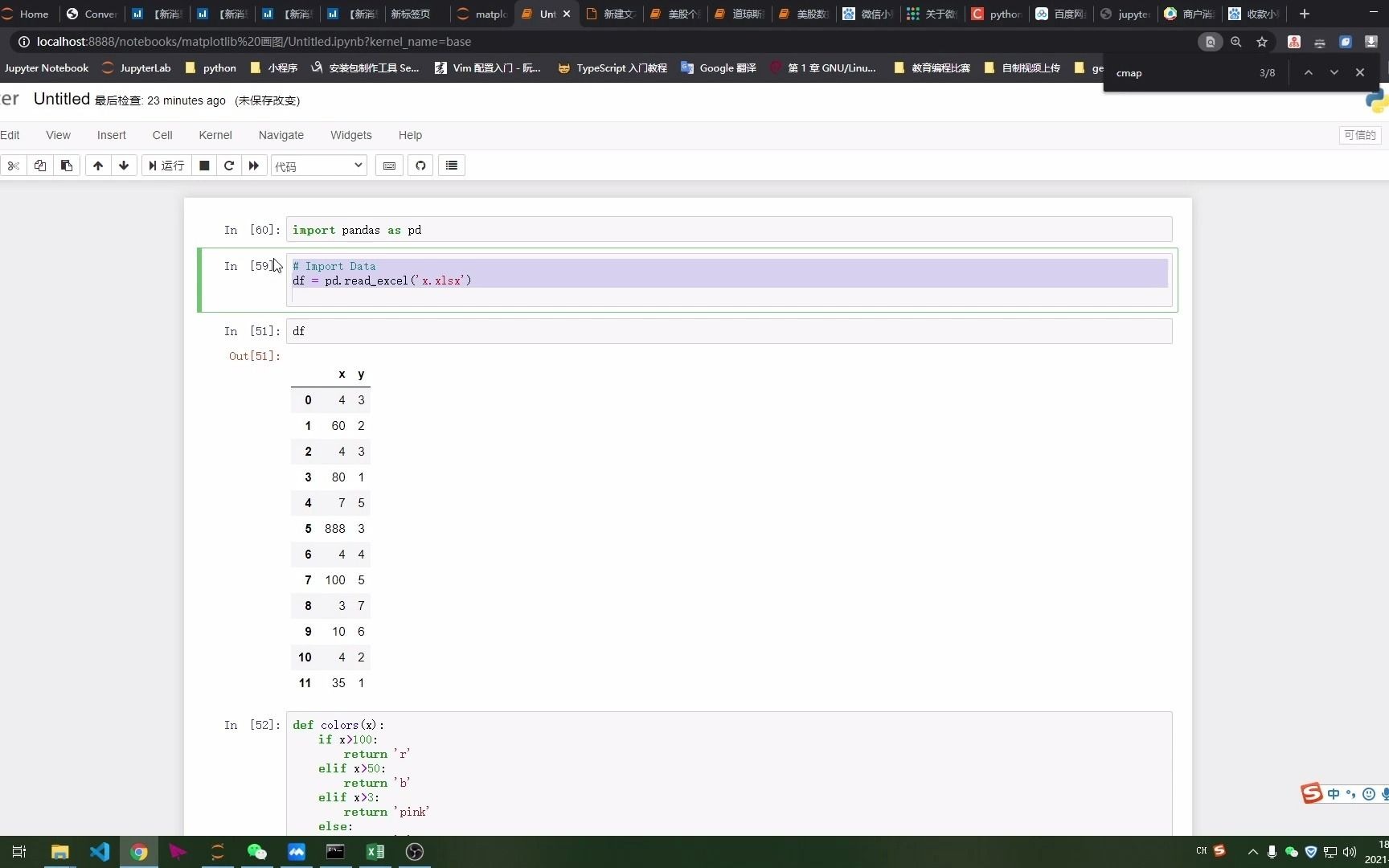Paste cells below using toolbar icon
1389x868 pixels.
click(x=67, y=166)
